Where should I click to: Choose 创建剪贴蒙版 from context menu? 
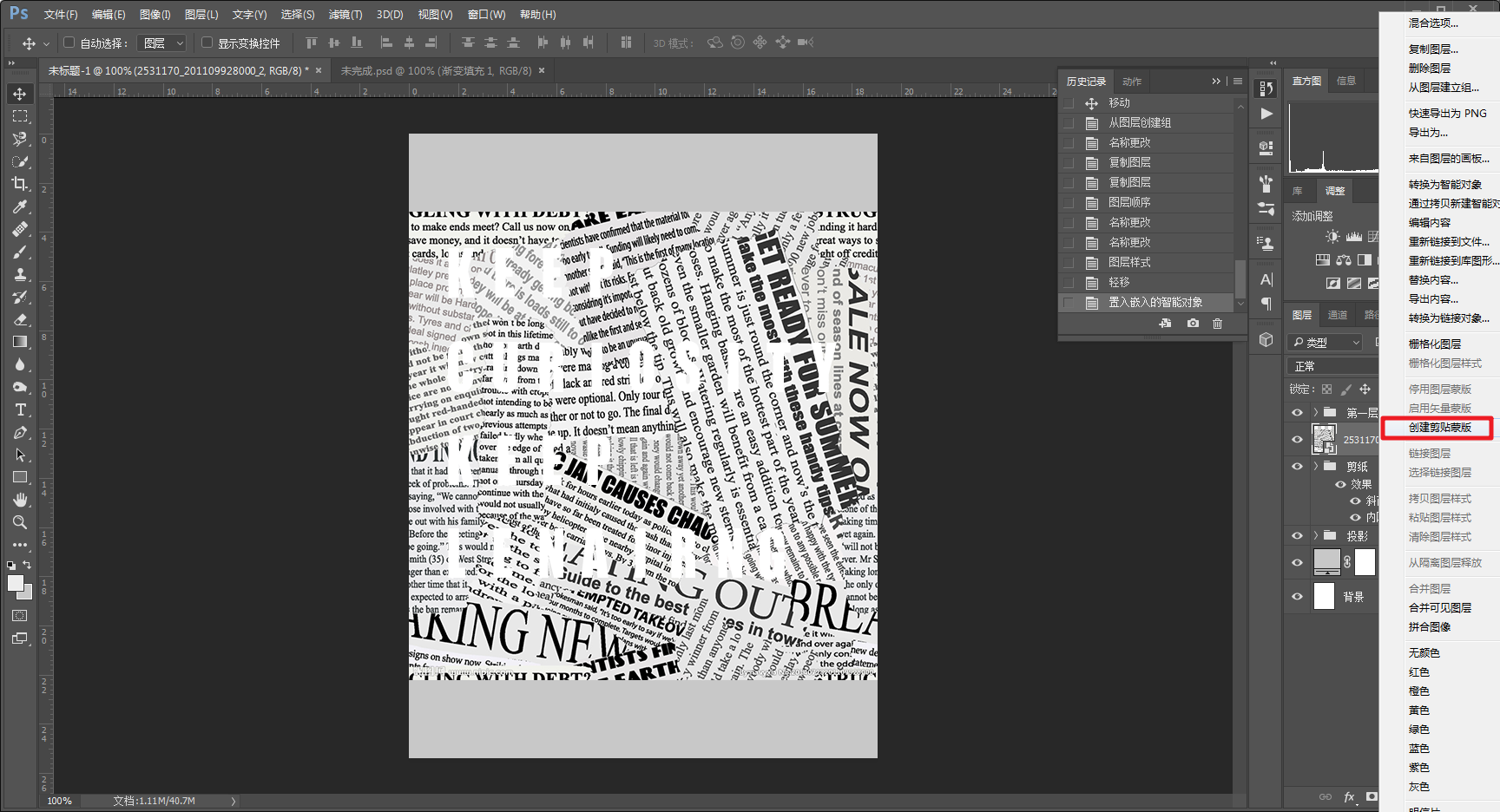(1439, 427)
